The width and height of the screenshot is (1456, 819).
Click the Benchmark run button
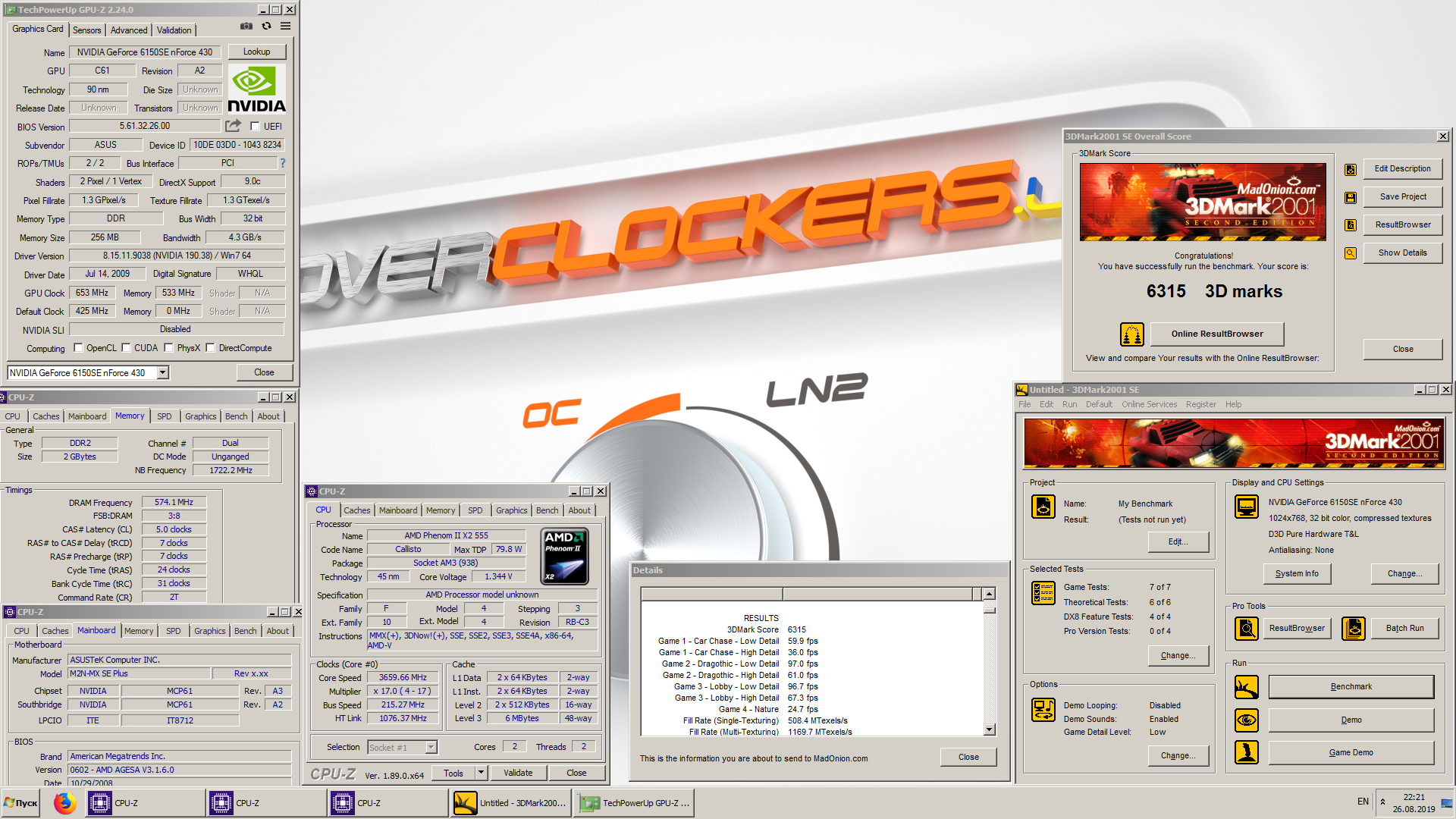[1351, 687]
